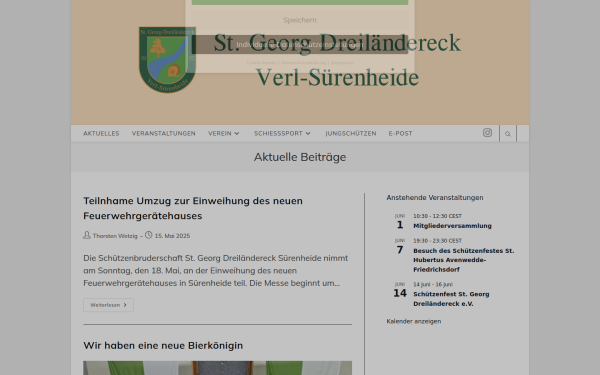Click the 15. Mai 2025 post date
Viewport: 600px width, 375px height.
pyautogui.click(x=172, y=236)
